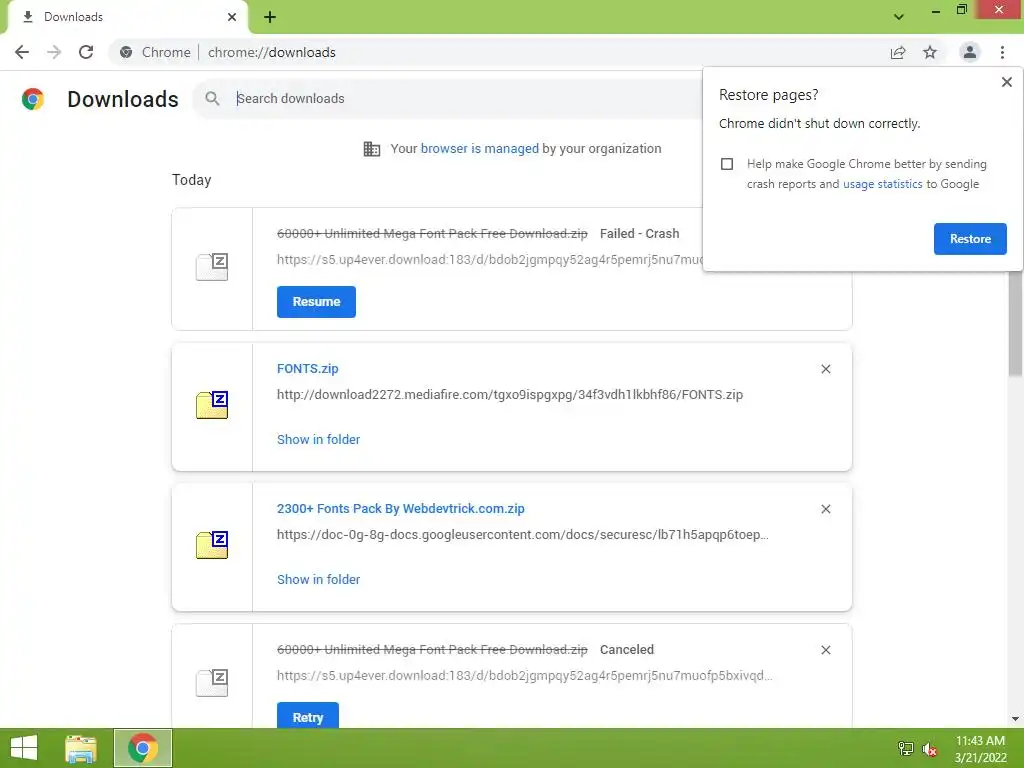The width and height of the screenshot is (1024, 768).
Task: Click the Restore button
Action: [x=970, y=239]
